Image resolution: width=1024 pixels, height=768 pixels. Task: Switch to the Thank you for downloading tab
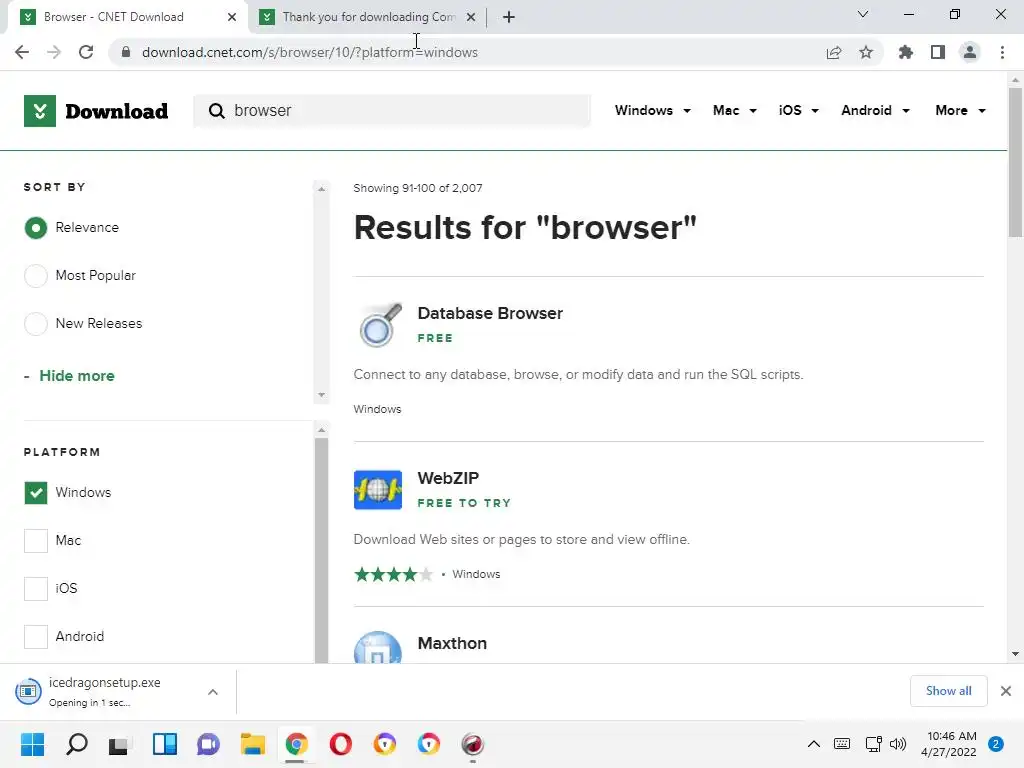click(368, 17)
